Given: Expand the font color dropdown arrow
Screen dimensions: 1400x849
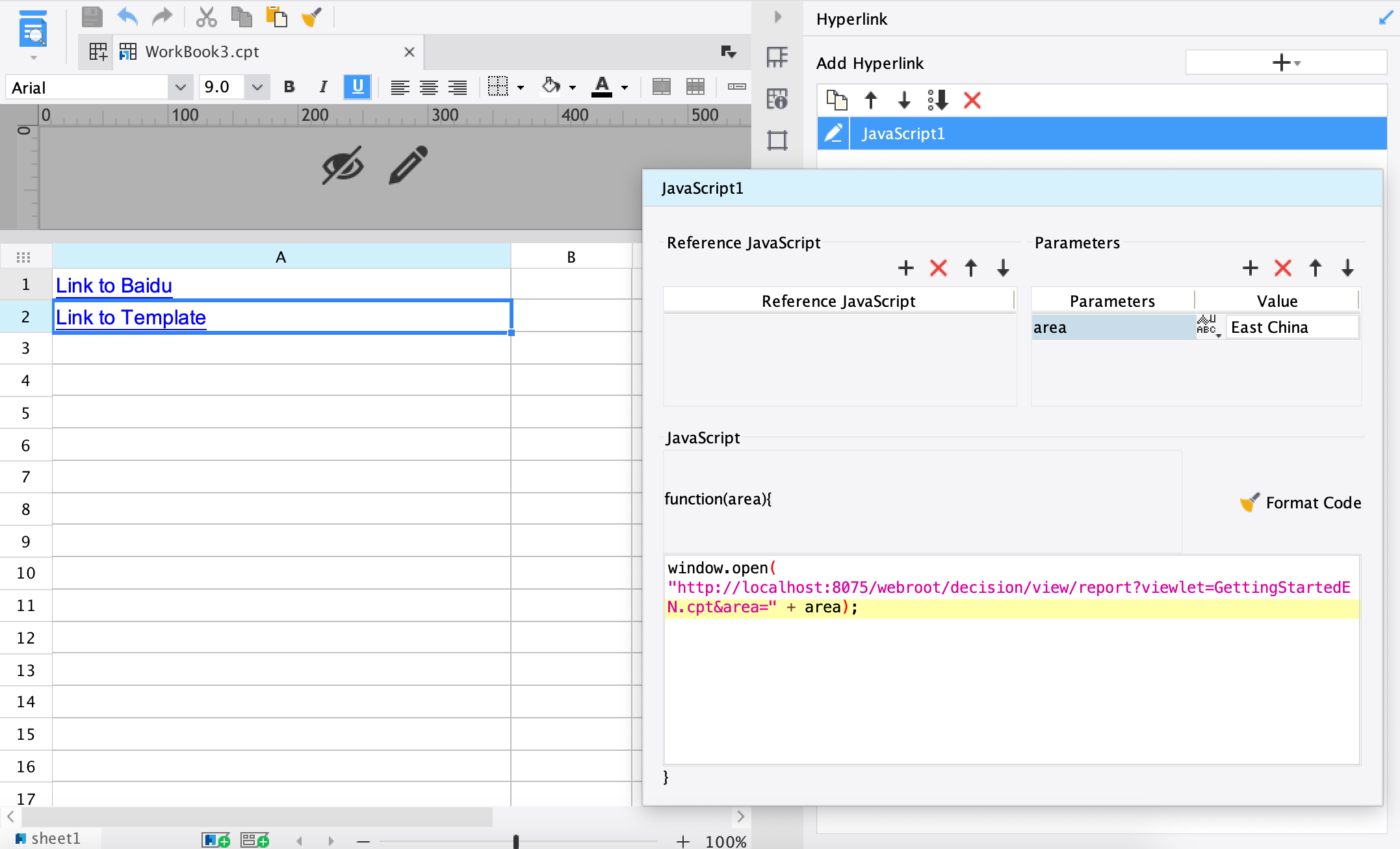Looking at the screenshot, I should pyautogui.click(x=625, y=87).
